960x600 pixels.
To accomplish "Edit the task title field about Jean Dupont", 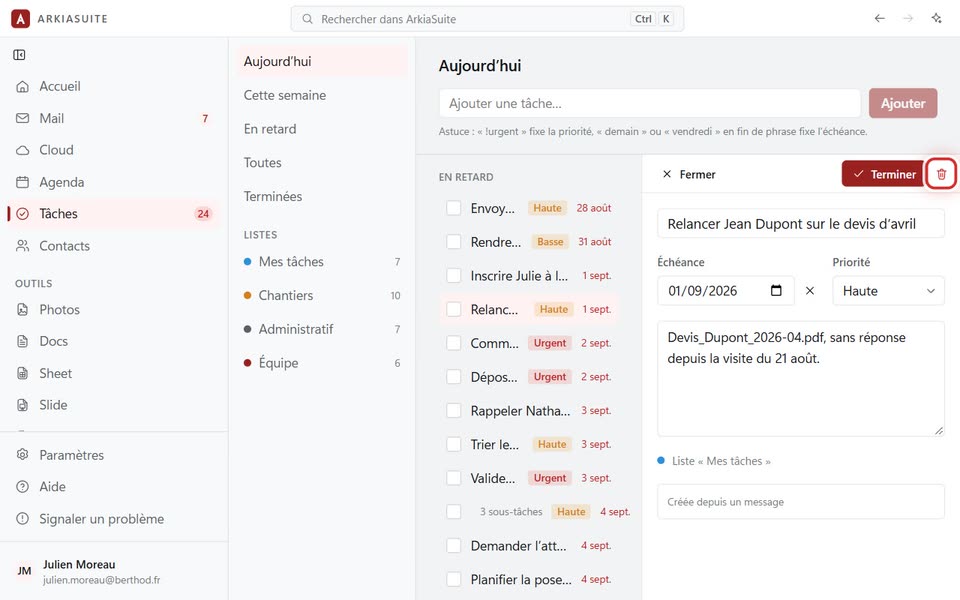I will (x=801, y=224).
